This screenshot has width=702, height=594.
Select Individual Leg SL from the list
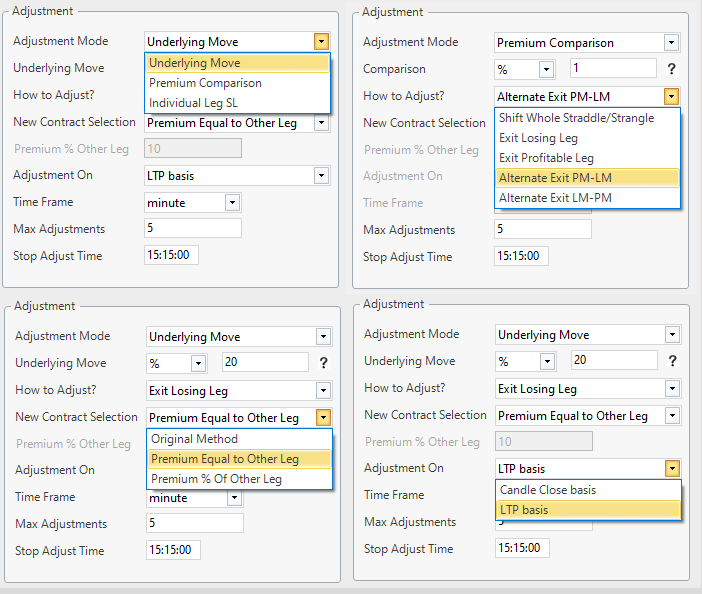(x=193, y=102)
